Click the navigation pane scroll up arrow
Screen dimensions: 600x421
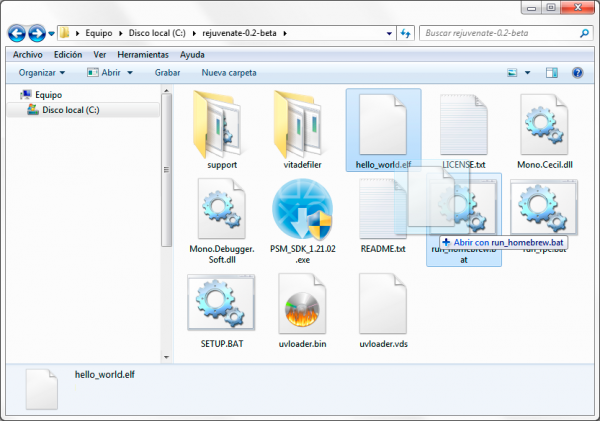[166, 90]
